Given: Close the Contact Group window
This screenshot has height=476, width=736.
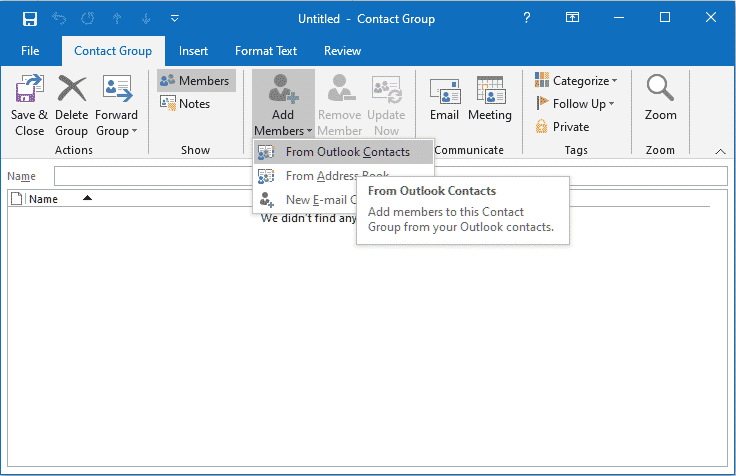Looking at the screenshot, I should [711, 18].
